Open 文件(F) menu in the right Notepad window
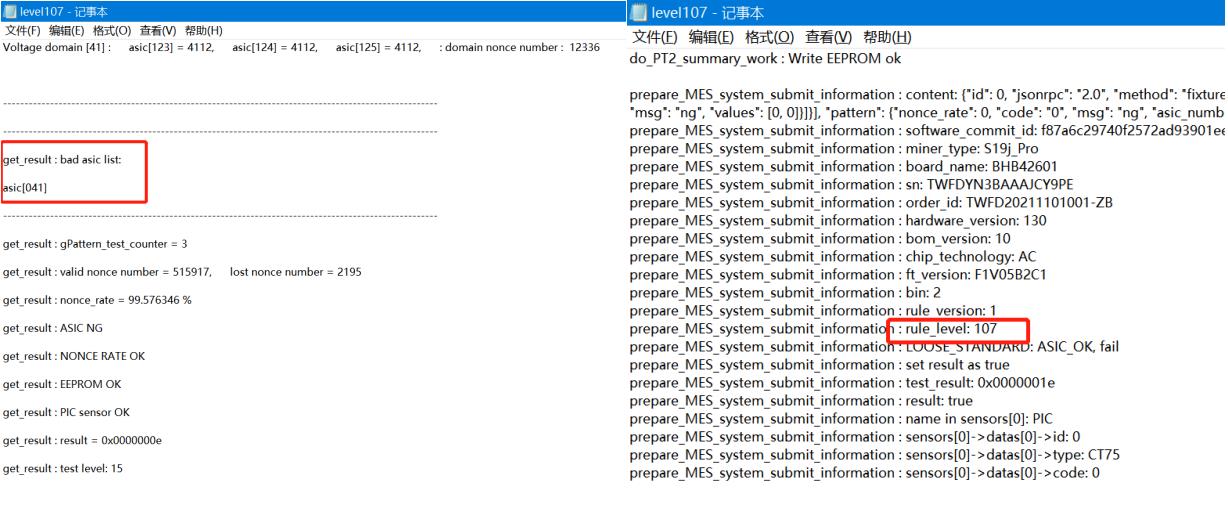Viewport: 1228px width, 509px height. [655, 37]
